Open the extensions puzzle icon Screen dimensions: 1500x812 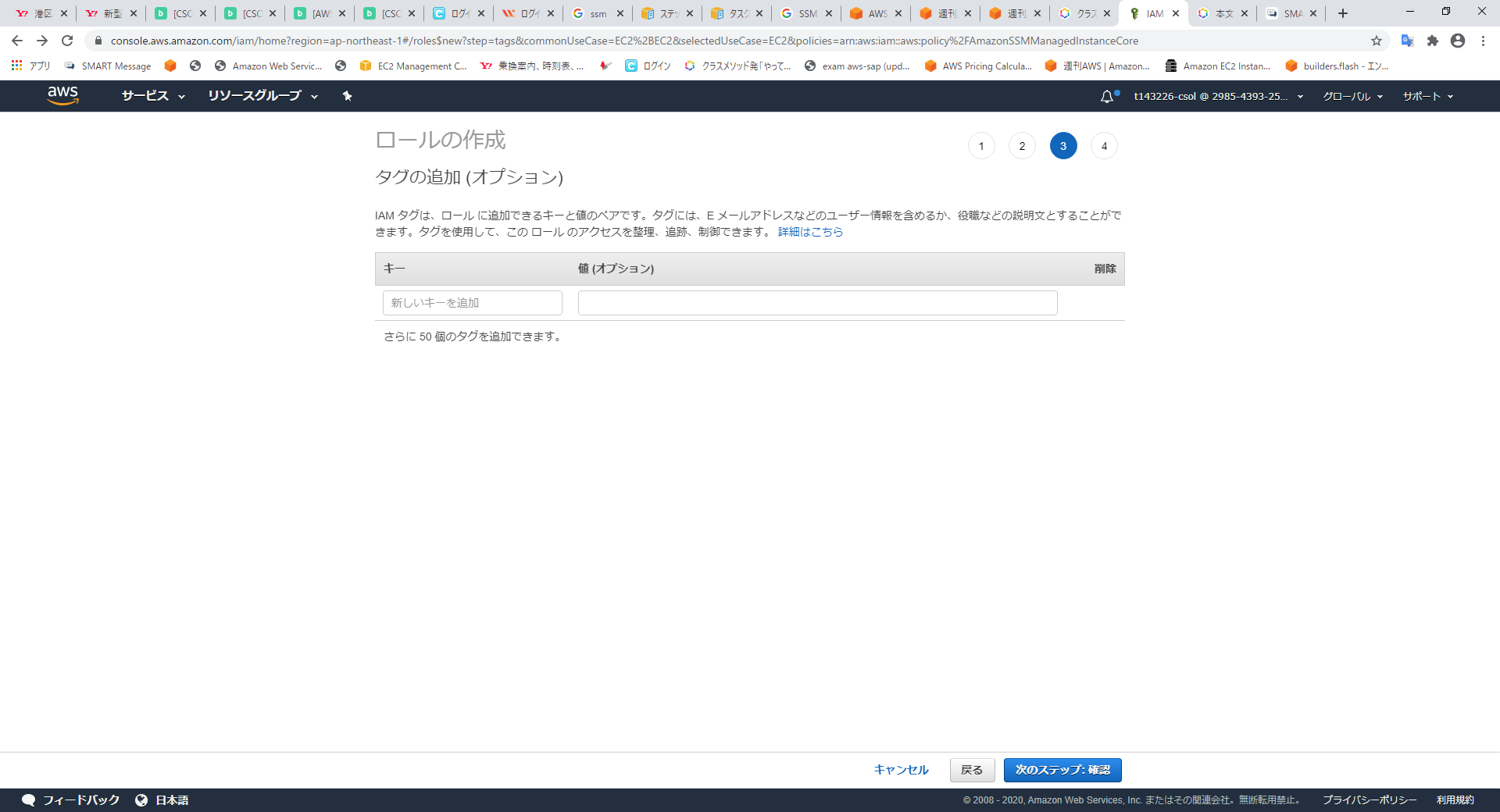point(1433,41)
